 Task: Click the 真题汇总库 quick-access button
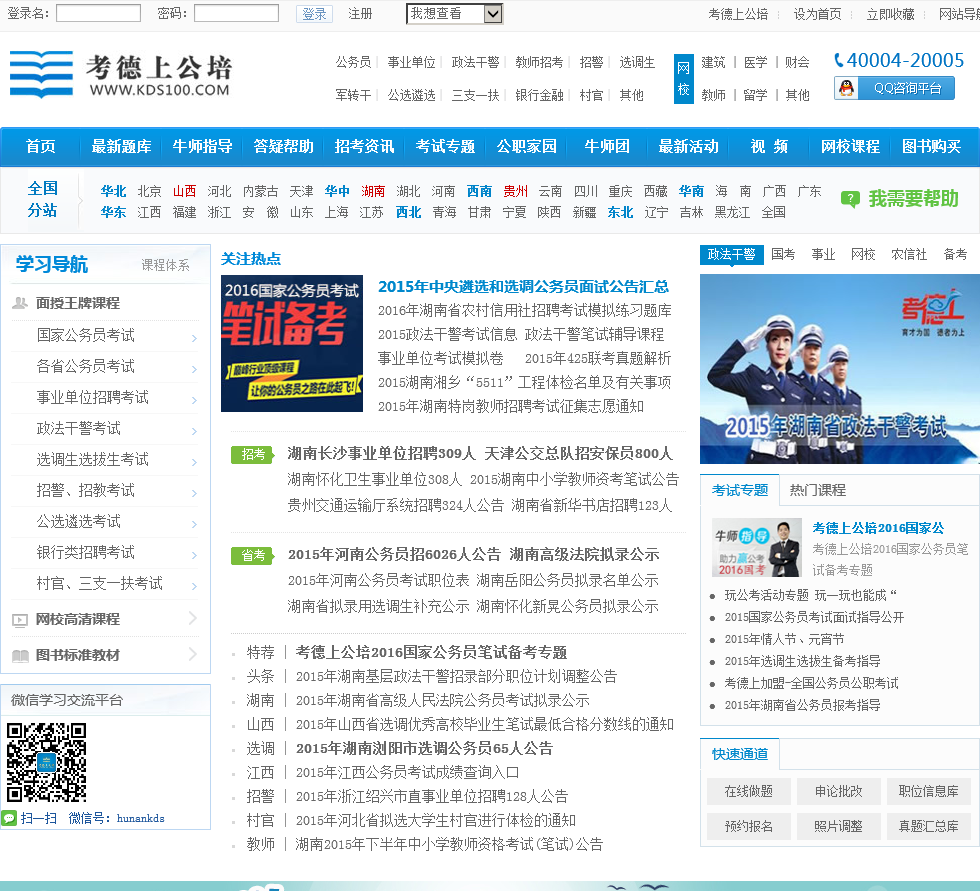tap(929, 827)
